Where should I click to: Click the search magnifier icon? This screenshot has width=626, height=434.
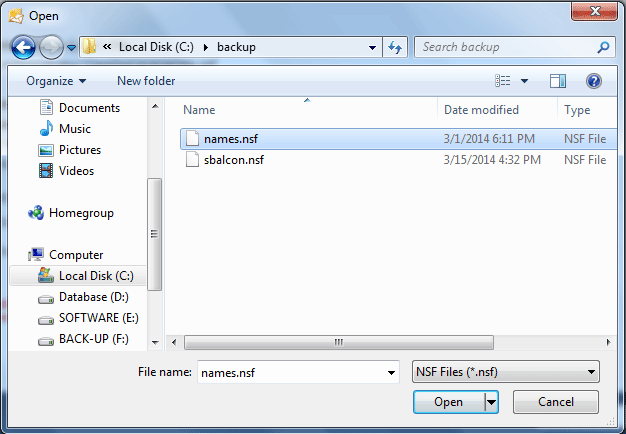(x=603, y=47)
